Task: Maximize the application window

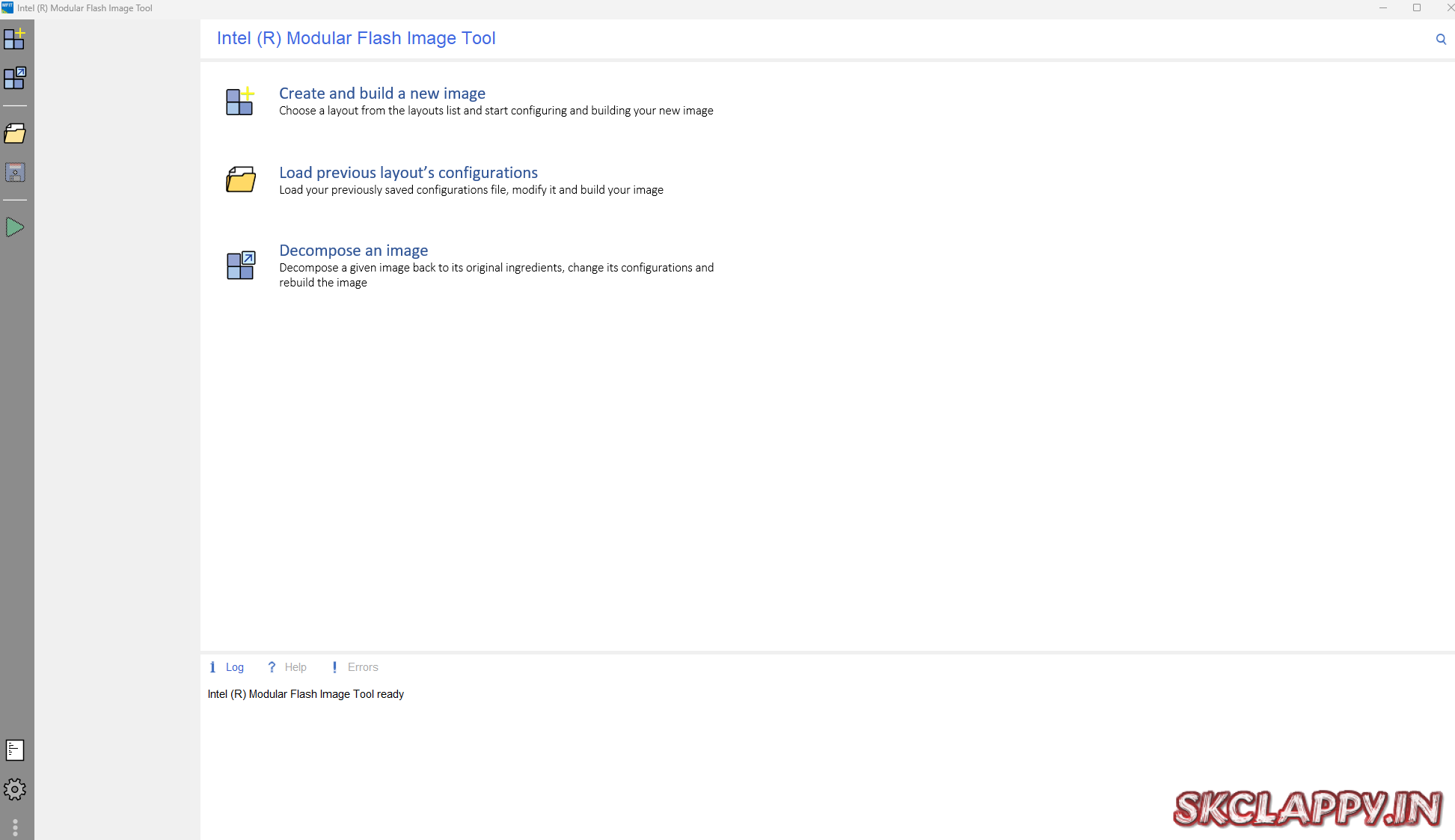Action: point(1417,7)
